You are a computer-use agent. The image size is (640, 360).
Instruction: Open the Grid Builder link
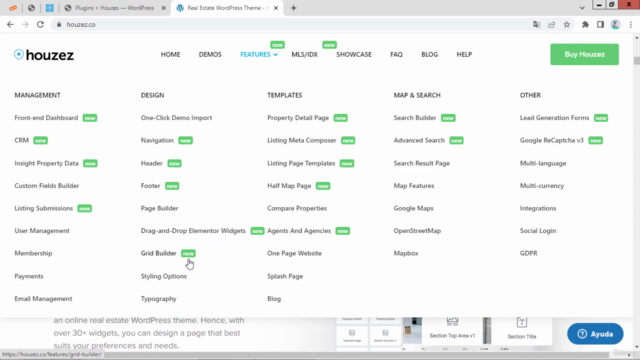(x=158, y=253)
